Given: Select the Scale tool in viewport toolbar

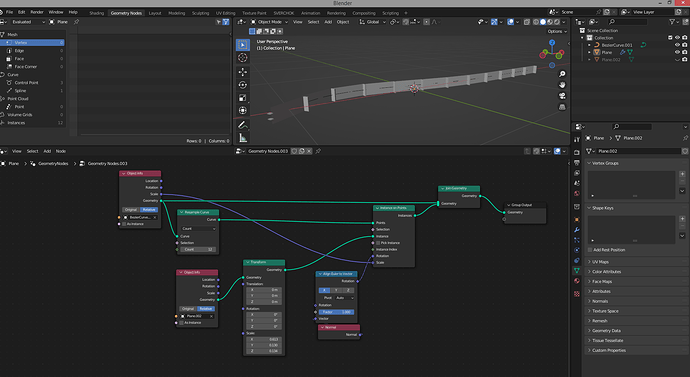Looking at the screenshot, I should (242, 98).
